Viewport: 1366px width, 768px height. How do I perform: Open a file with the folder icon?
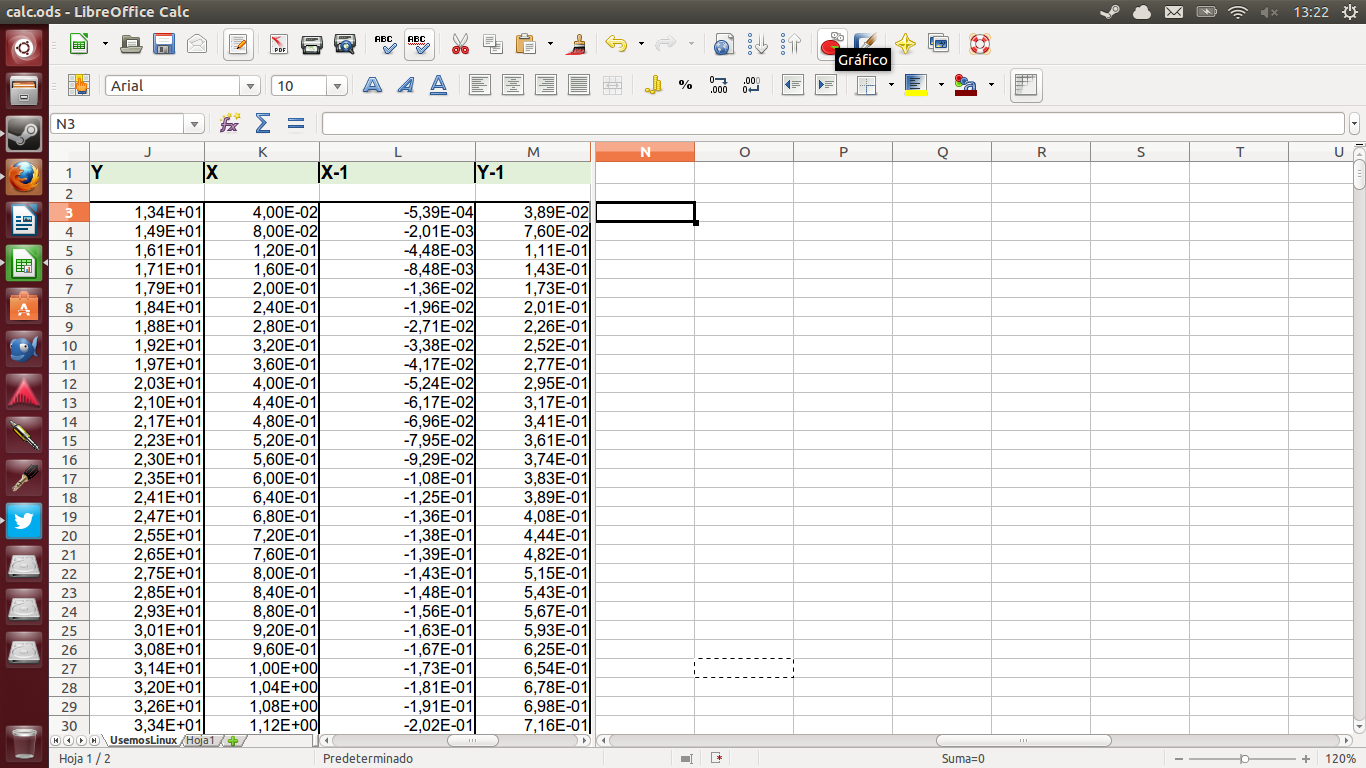(x=130, y=44)
